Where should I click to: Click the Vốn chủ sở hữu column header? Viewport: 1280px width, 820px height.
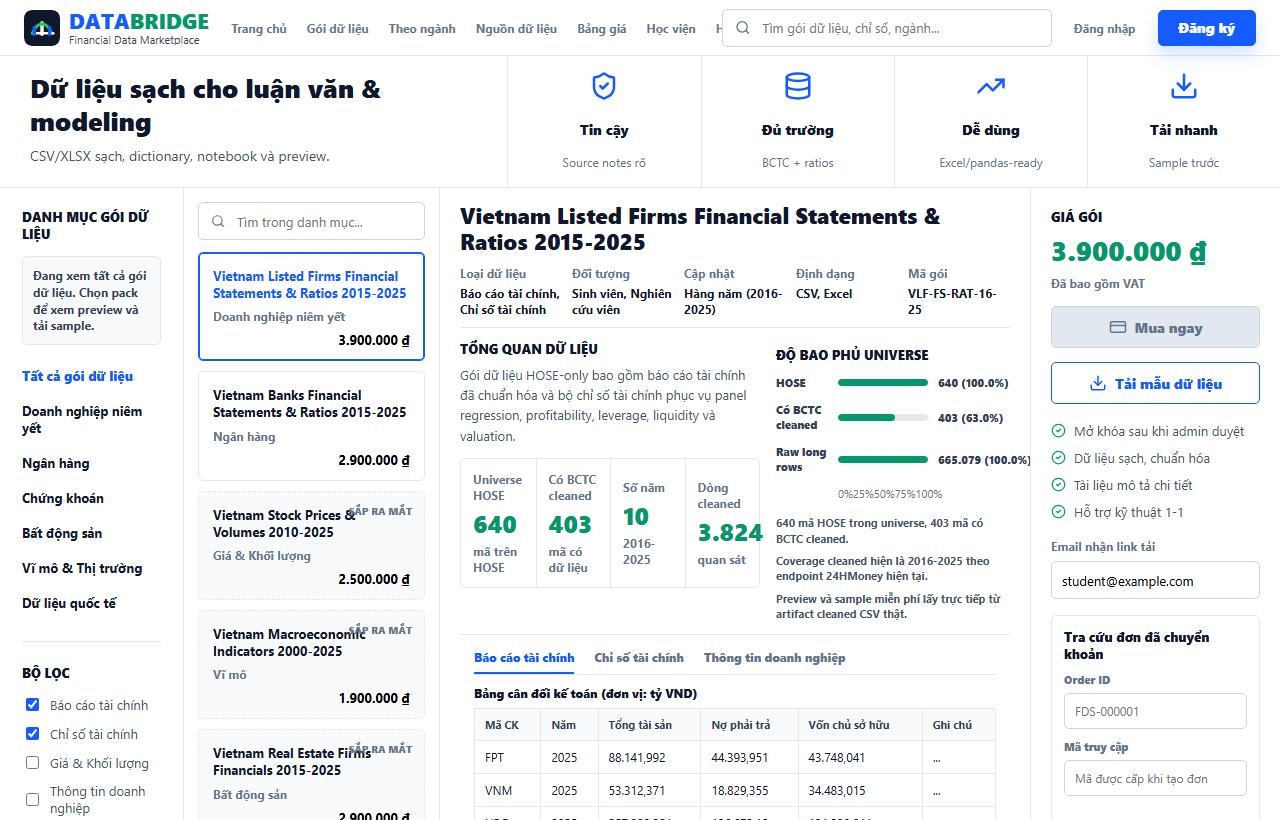[x=860, y=725]
